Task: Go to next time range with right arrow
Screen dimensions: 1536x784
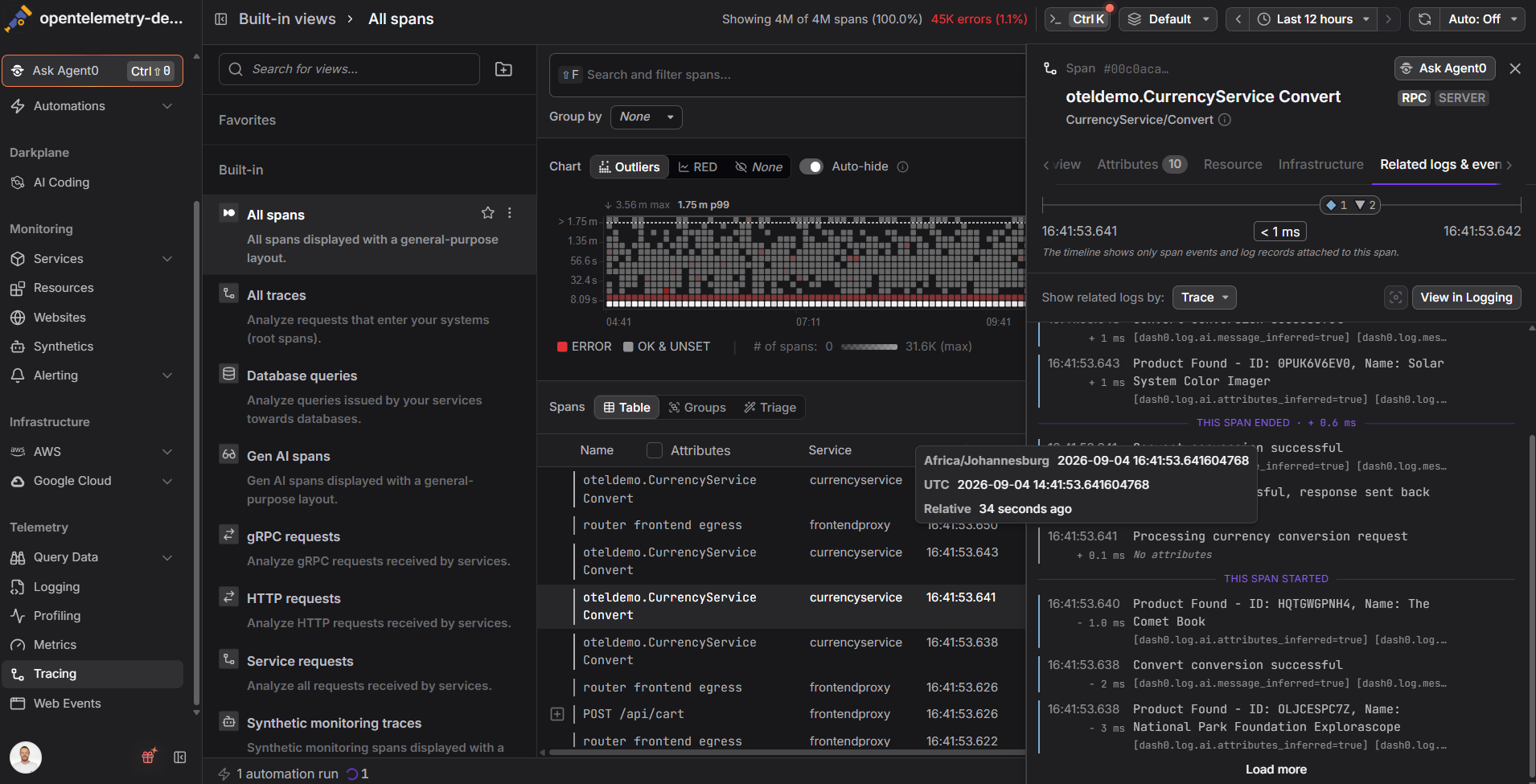Action: (1389, 19)
